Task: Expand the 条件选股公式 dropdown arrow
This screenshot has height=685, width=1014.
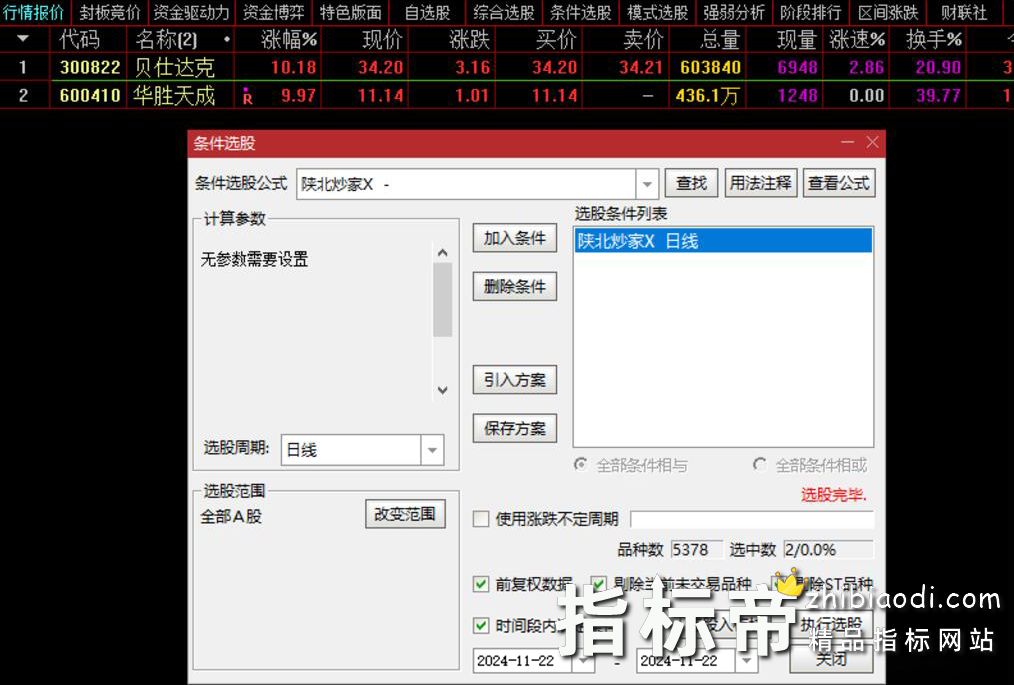Action: coord(647,184)
